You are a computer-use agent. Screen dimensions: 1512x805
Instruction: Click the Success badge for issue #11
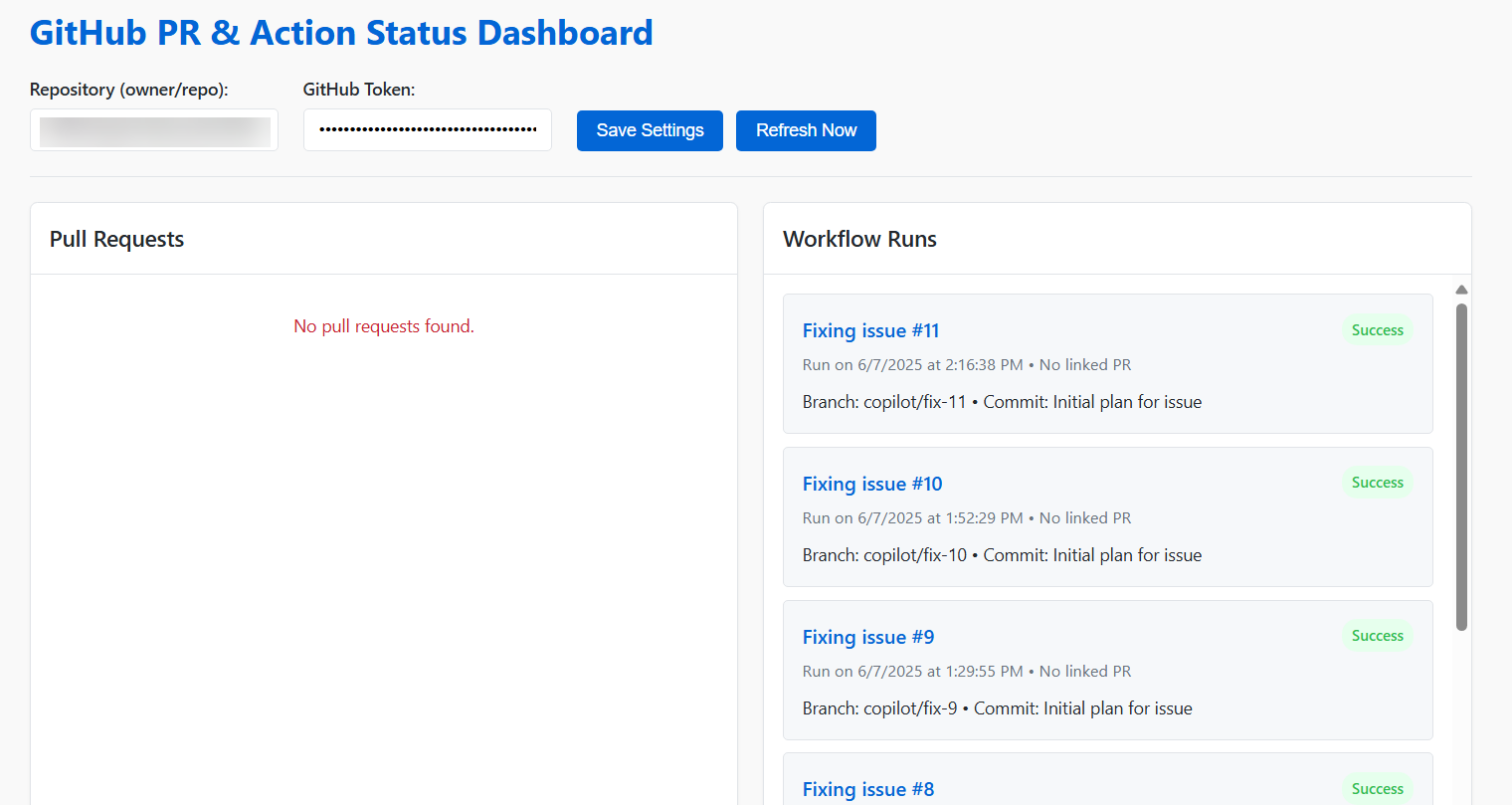pos(1377,330)
